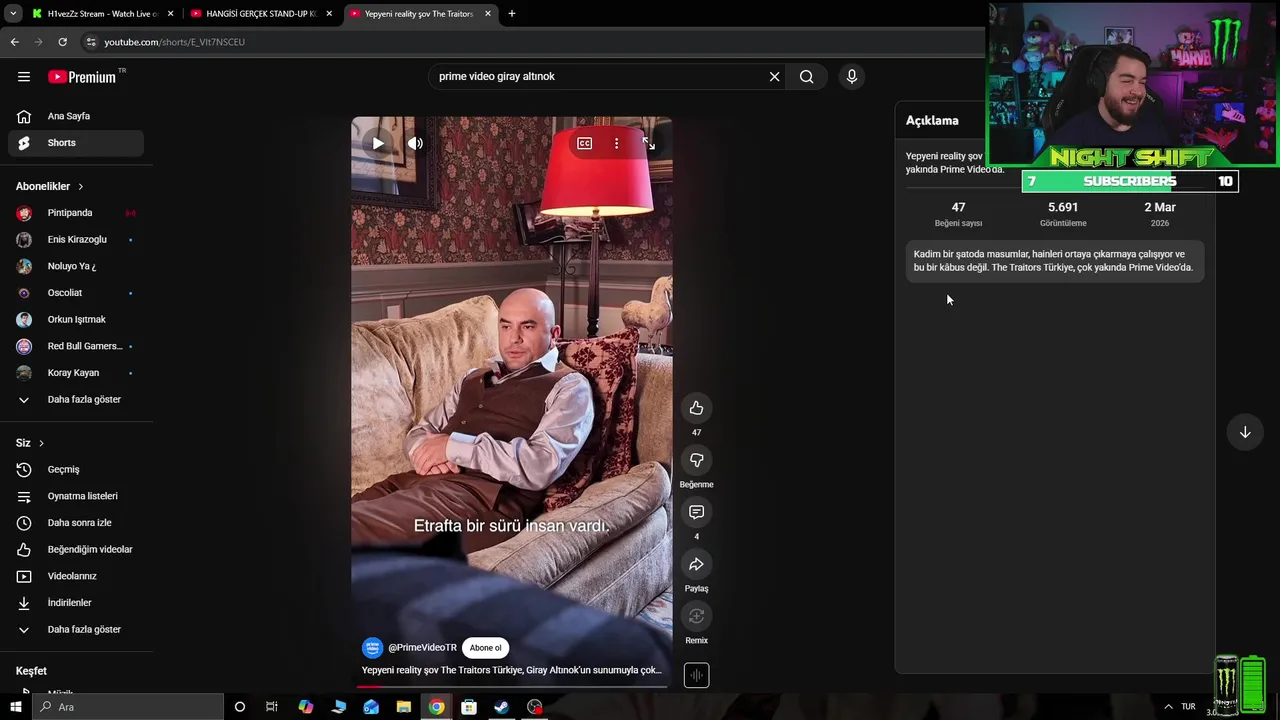Open Ana Sayfa in sidebar
The image size is (1280, 720).
coord(76,116)
